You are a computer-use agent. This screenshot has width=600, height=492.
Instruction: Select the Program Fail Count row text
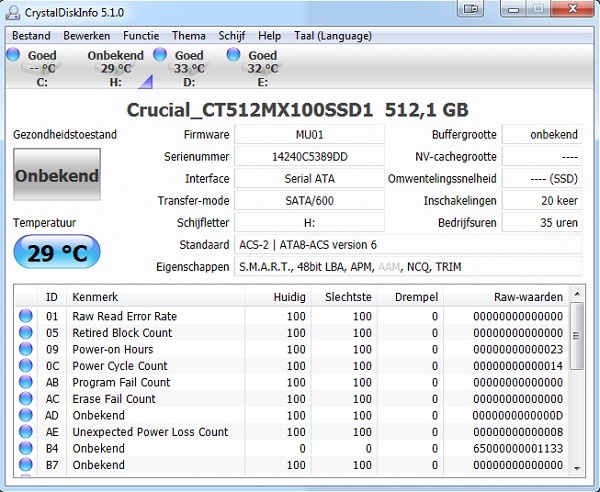[121, 382]
